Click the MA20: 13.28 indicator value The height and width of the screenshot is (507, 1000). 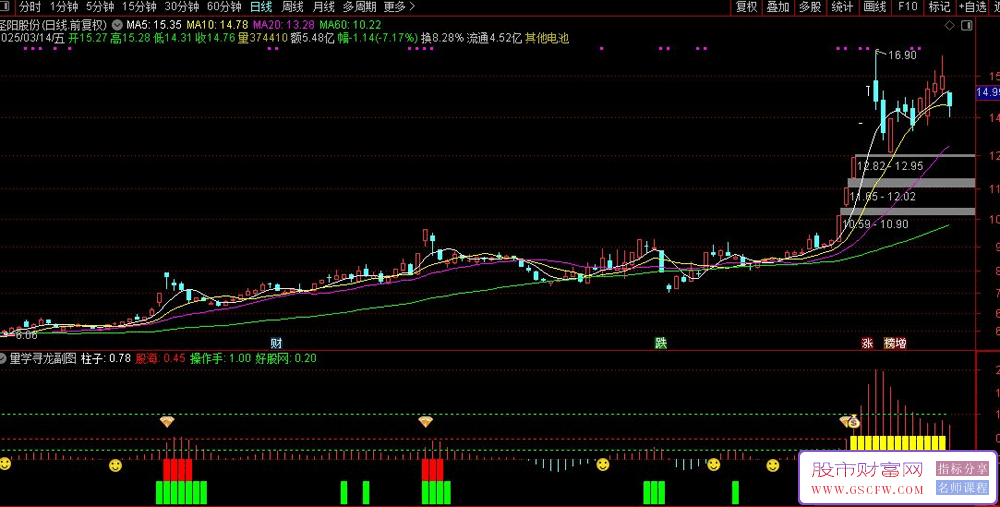(284, 25)
